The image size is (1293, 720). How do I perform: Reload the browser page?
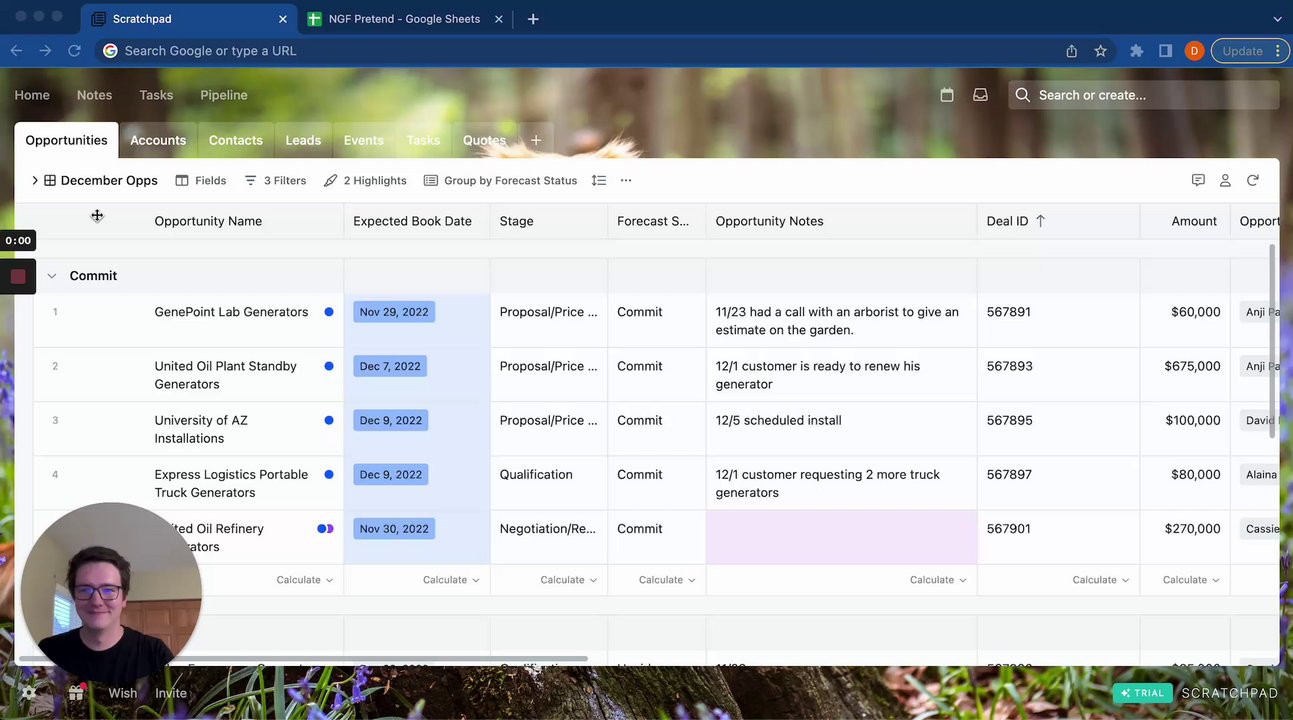[74, 51]
